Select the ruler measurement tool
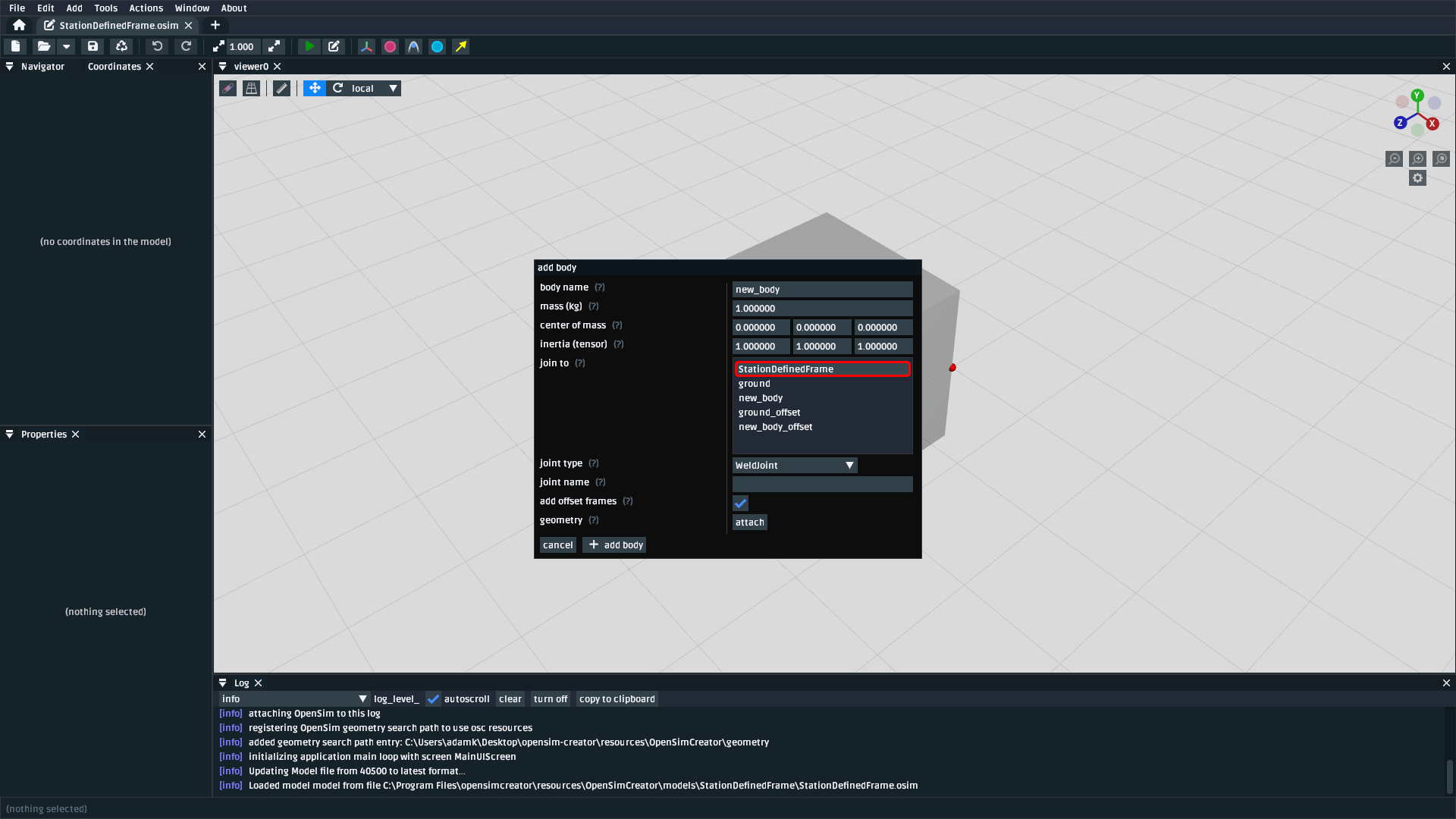 point(281,88)
